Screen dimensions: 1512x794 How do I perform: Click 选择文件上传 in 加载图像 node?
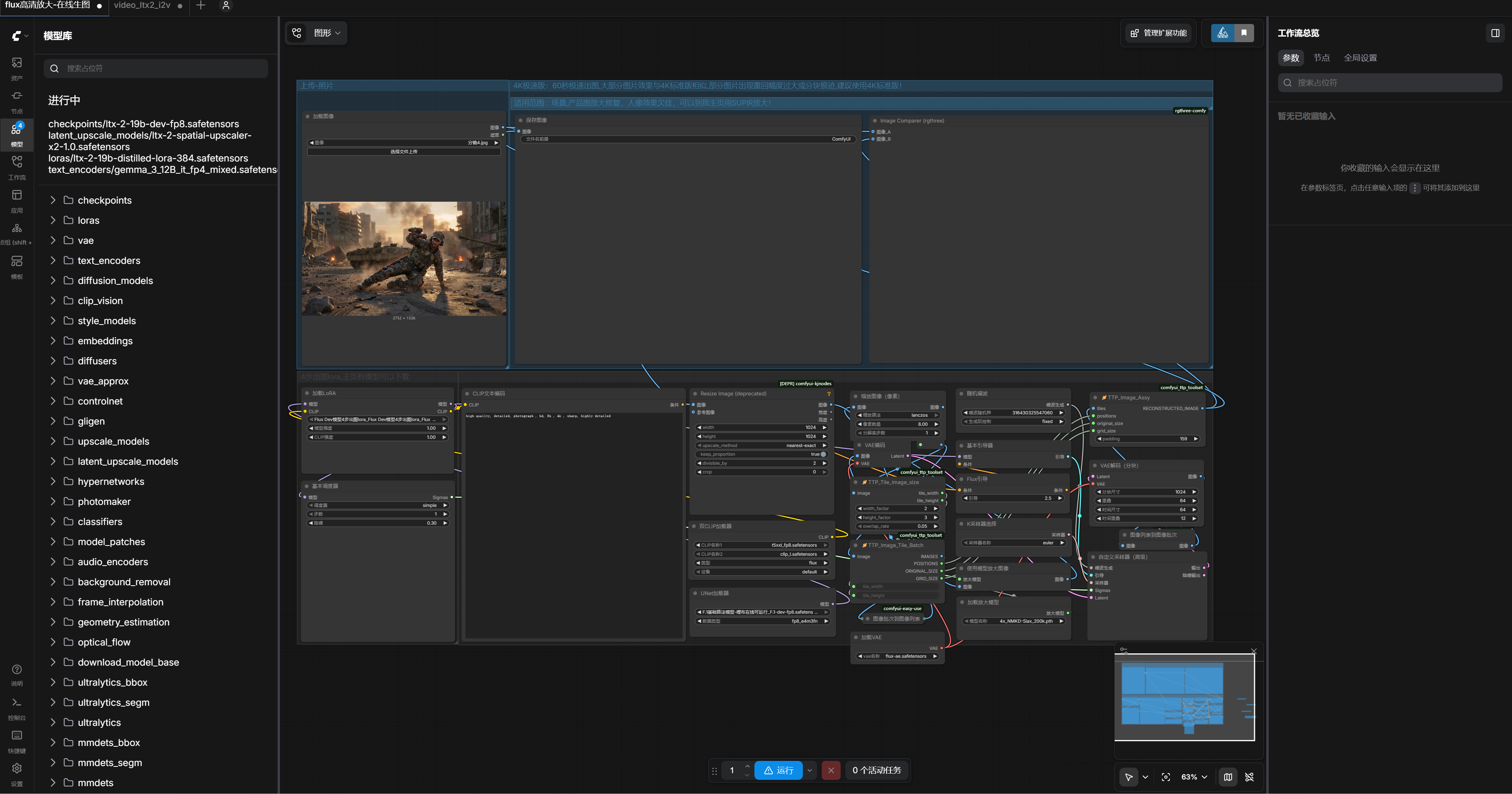[x=404, y=152]
